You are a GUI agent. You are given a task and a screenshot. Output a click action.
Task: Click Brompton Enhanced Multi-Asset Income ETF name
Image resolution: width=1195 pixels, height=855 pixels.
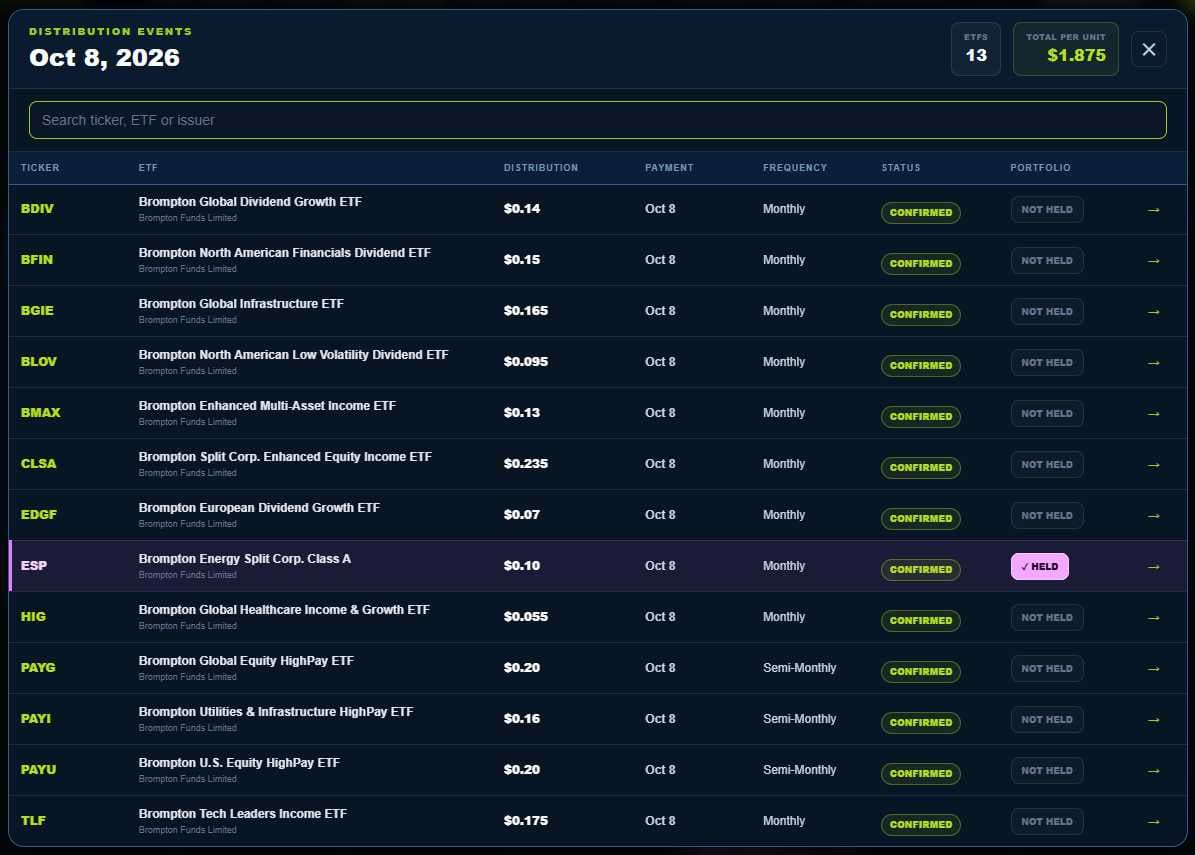click(267, 406)
